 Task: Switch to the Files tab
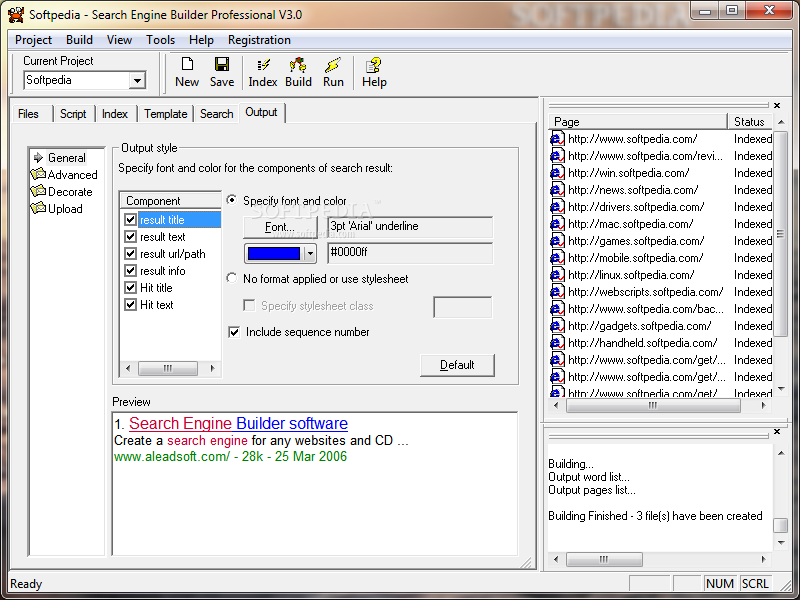point(29,114)
